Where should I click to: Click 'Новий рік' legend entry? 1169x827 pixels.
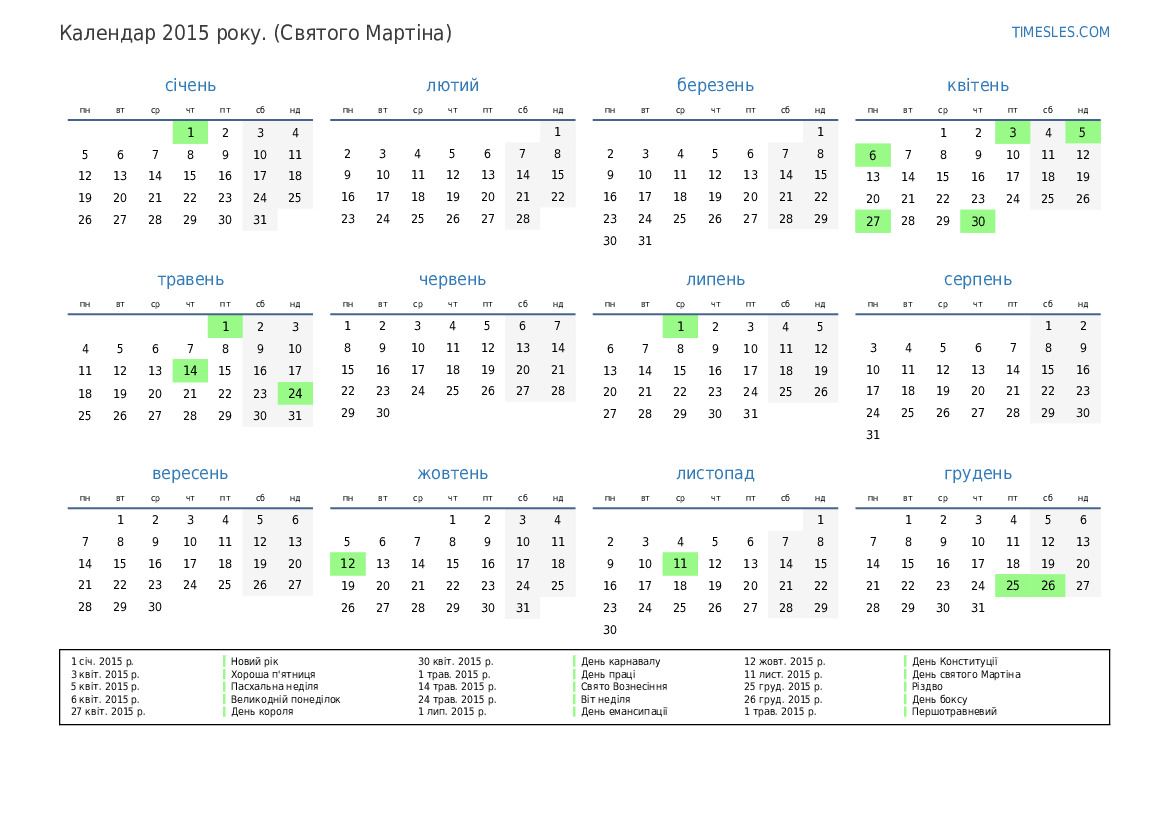[x=254, y=662]
